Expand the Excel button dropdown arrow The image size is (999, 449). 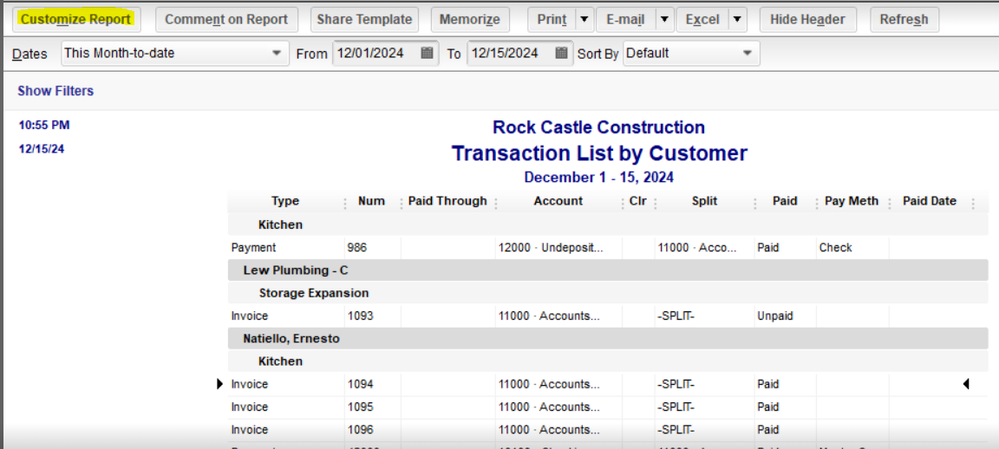pyautogui.click(x=737, y=19)
